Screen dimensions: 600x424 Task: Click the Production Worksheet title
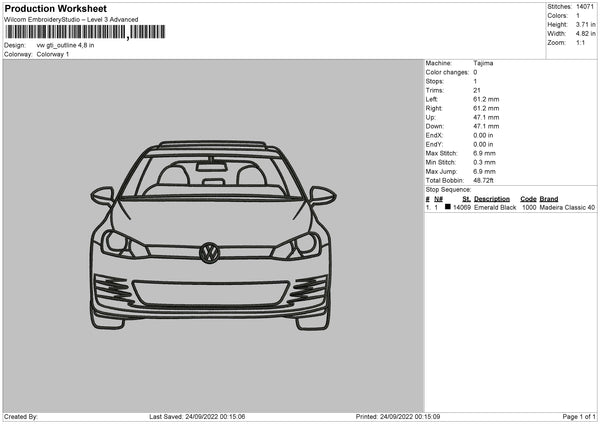55,8
